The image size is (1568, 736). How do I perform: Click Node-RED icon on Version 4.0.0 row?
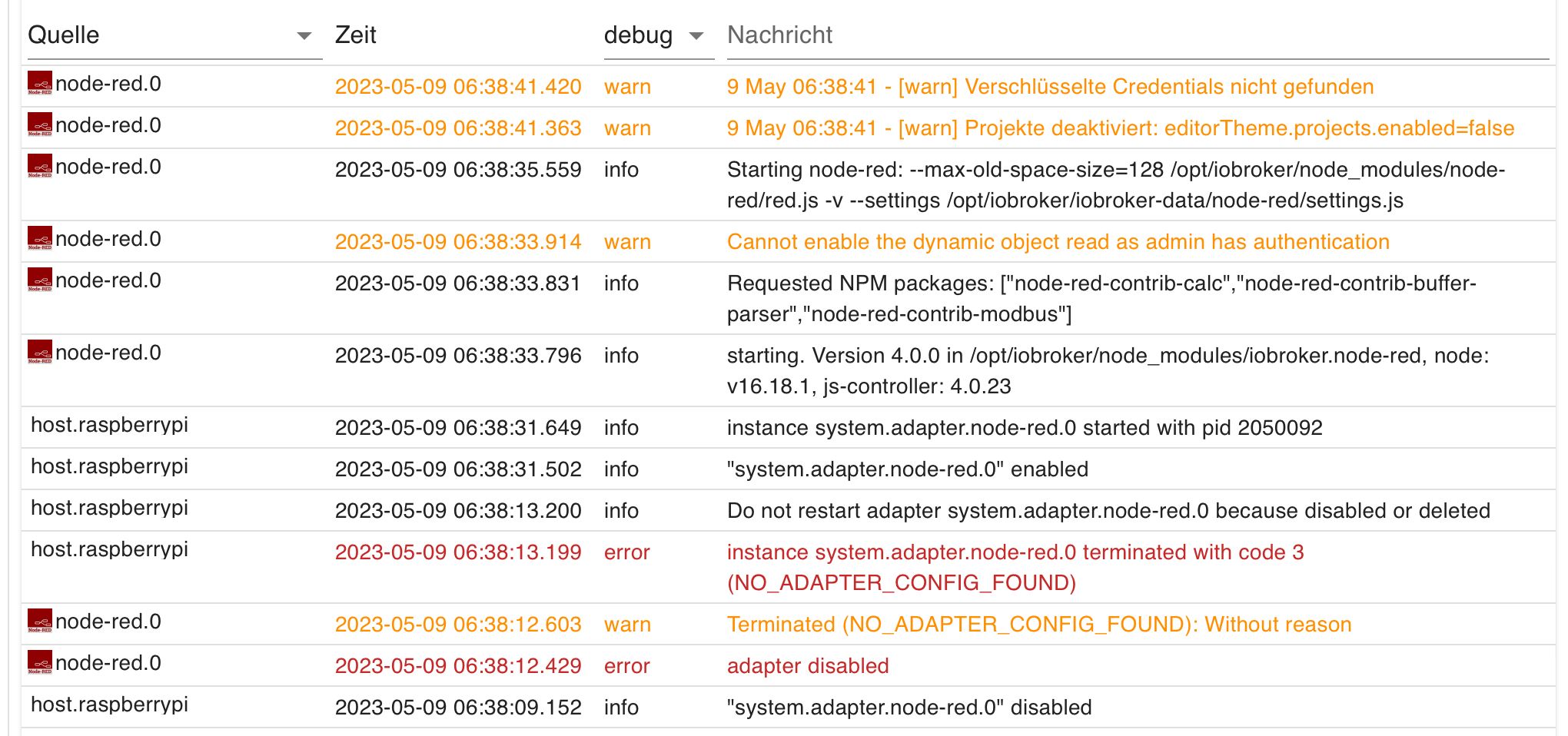(x=40, y=352)
